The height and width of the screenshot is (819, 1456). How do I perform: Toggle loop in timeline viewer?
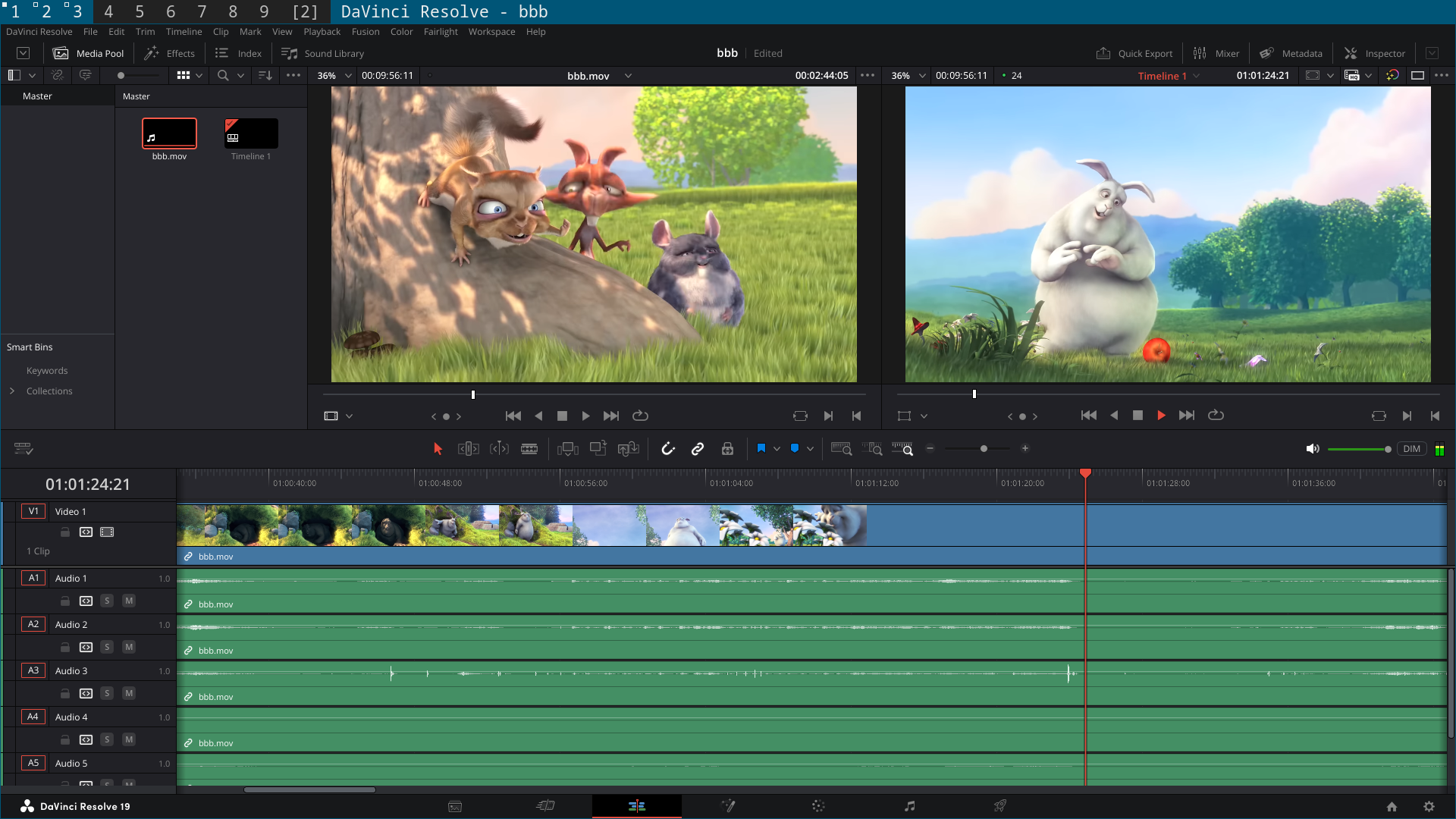coord(1216,416)
